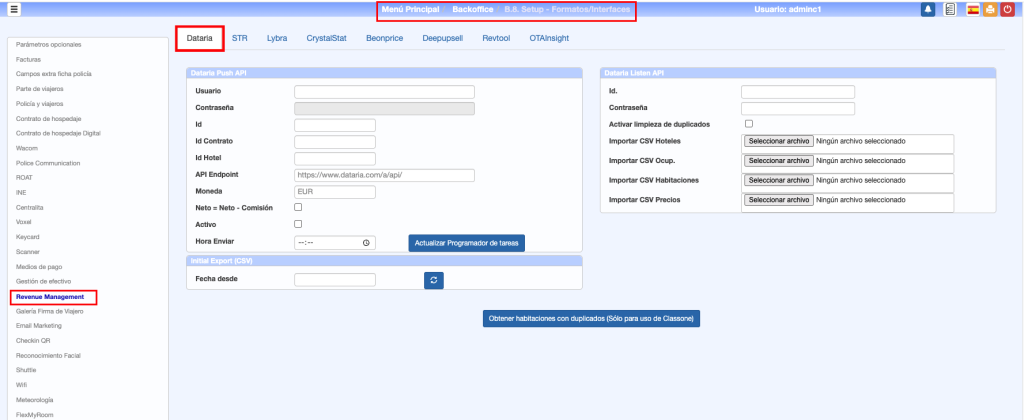This screenshot has height=420, width=1024.
Task: Open the document list icon
Action: (x=949, y=9)
